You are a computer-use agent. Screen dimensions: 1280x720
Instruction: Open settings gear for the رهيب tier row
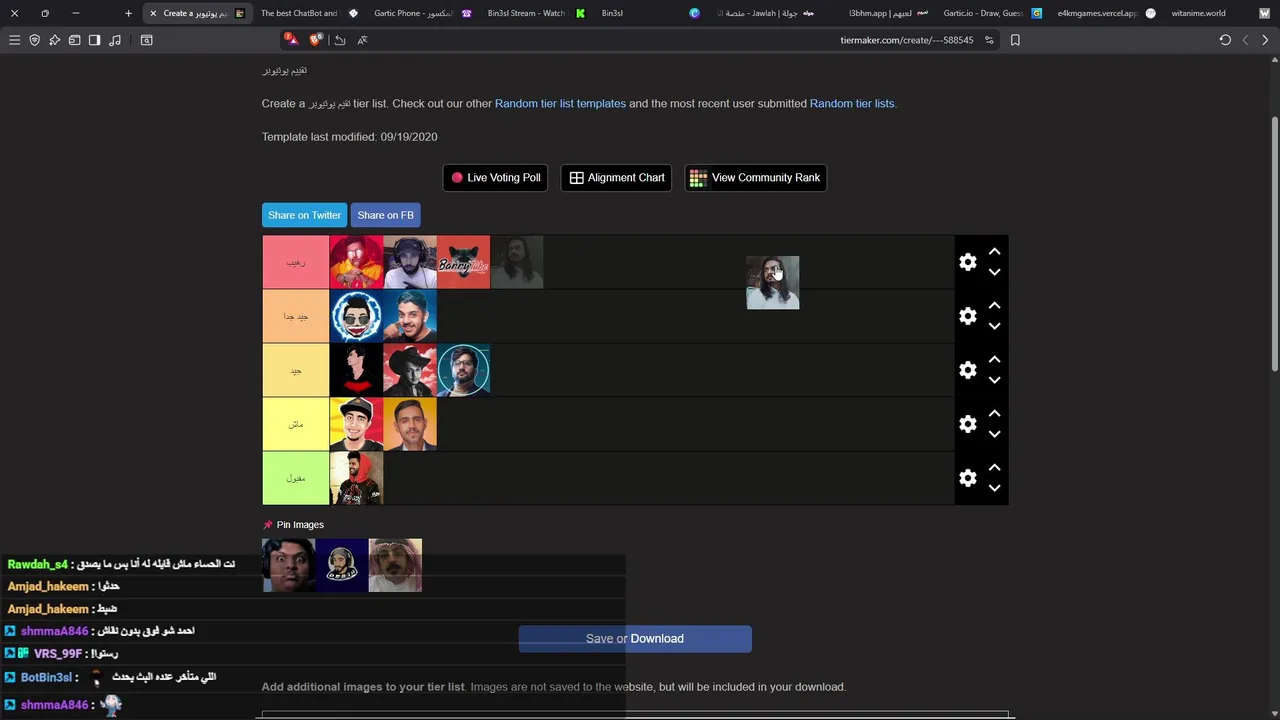click(x=967, y=262)
